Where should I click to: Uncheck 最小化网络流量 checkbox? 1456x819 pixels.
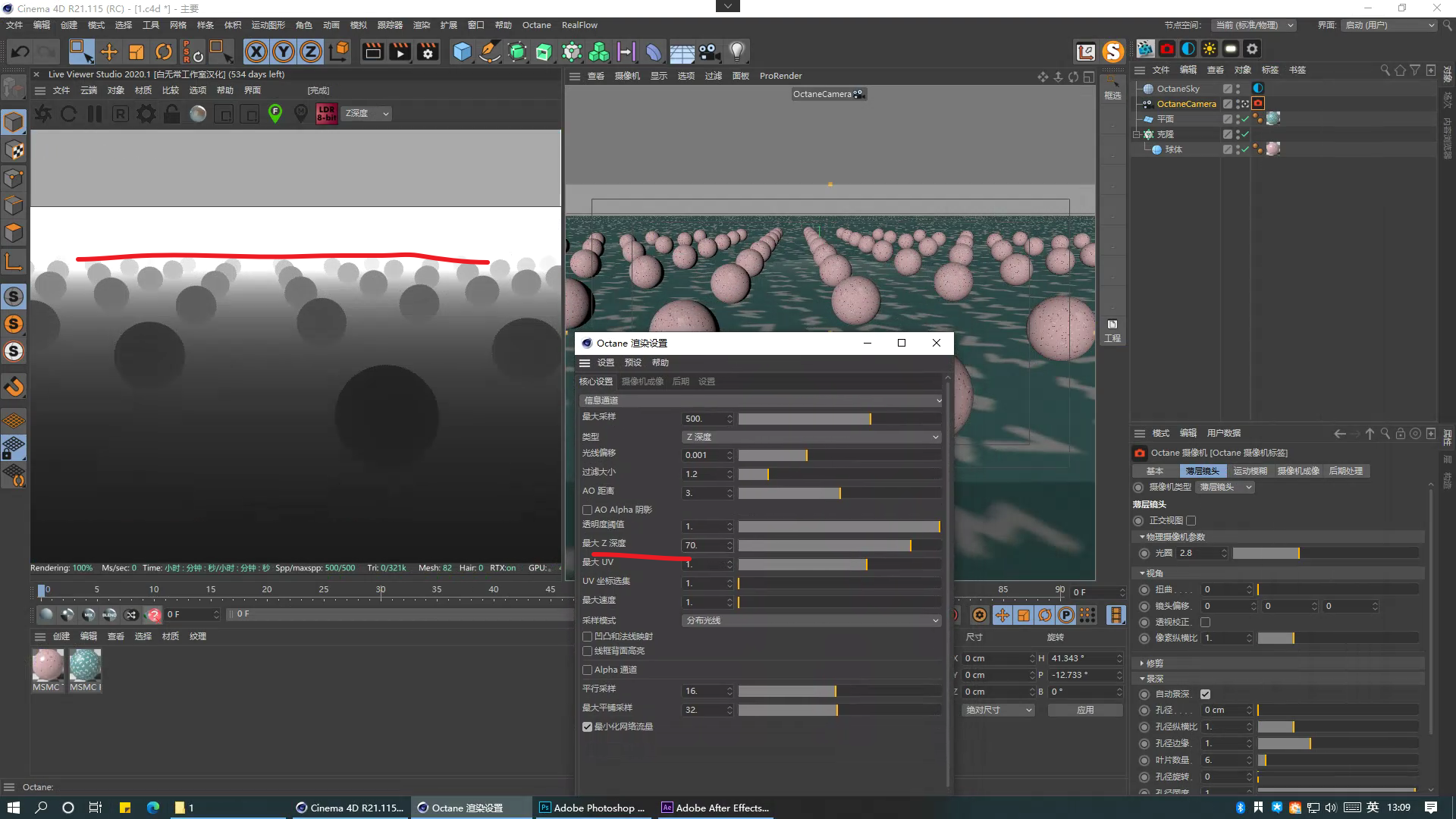587,726
